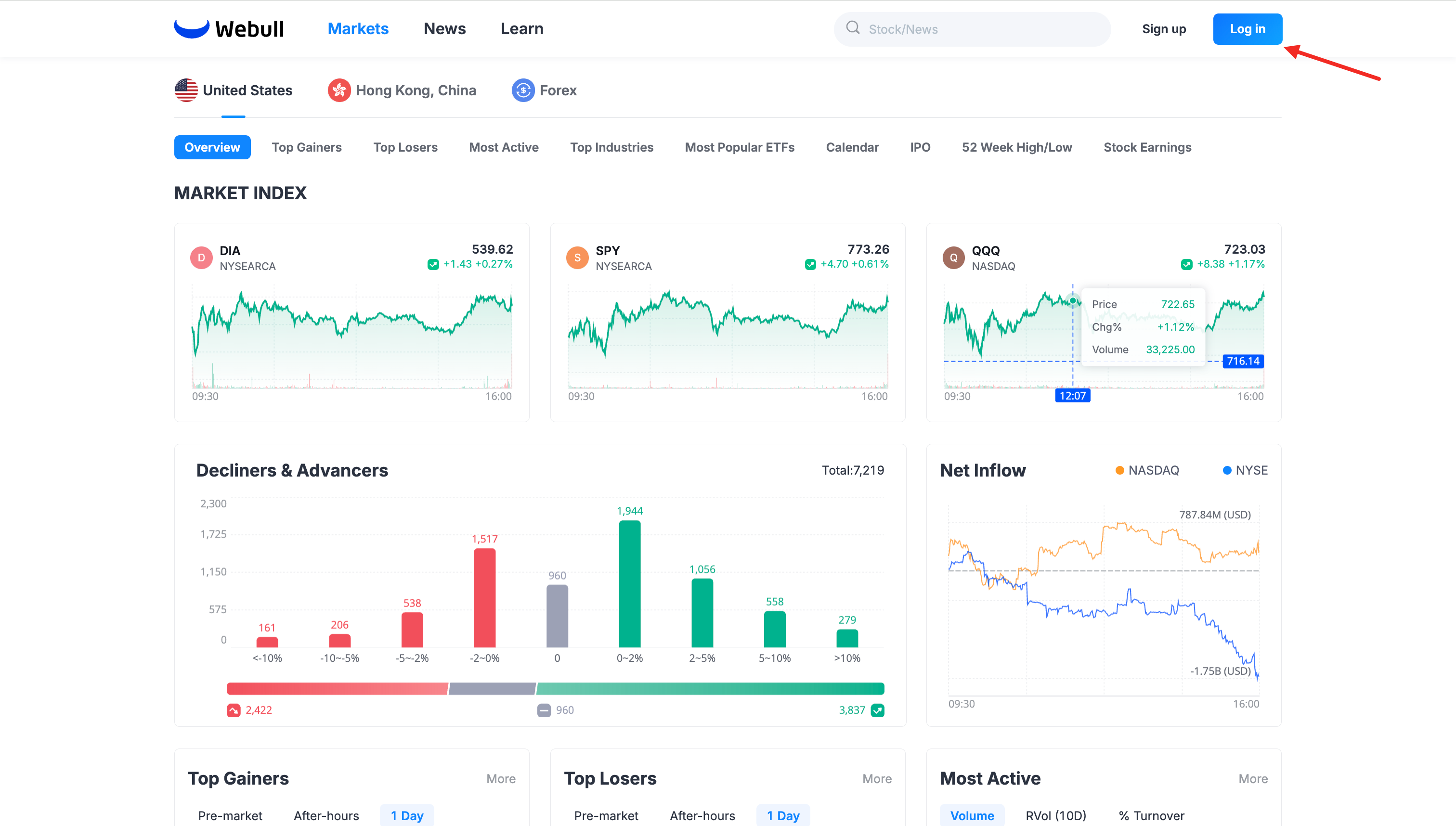Image resolution: width=1456 pixels, height=826 pixels.
Task: Click the Webull logo
Action: 229,28
